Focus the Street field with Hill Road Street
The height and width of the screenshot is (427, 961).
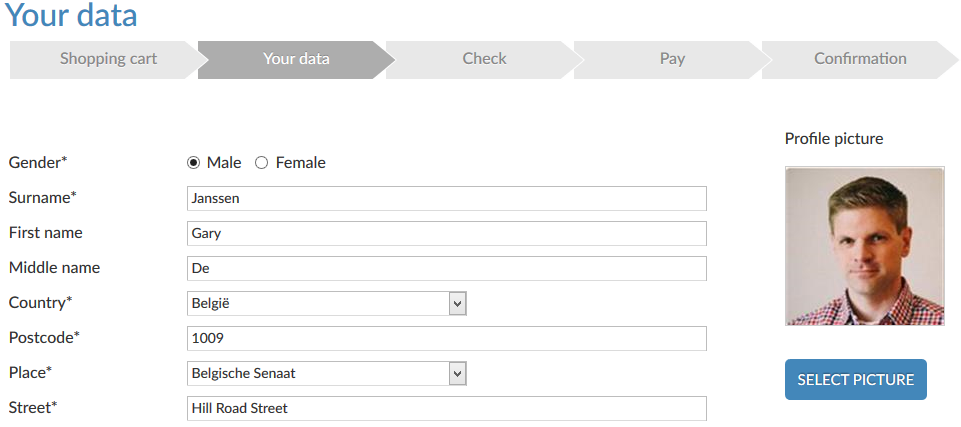(x=446, y=408)
